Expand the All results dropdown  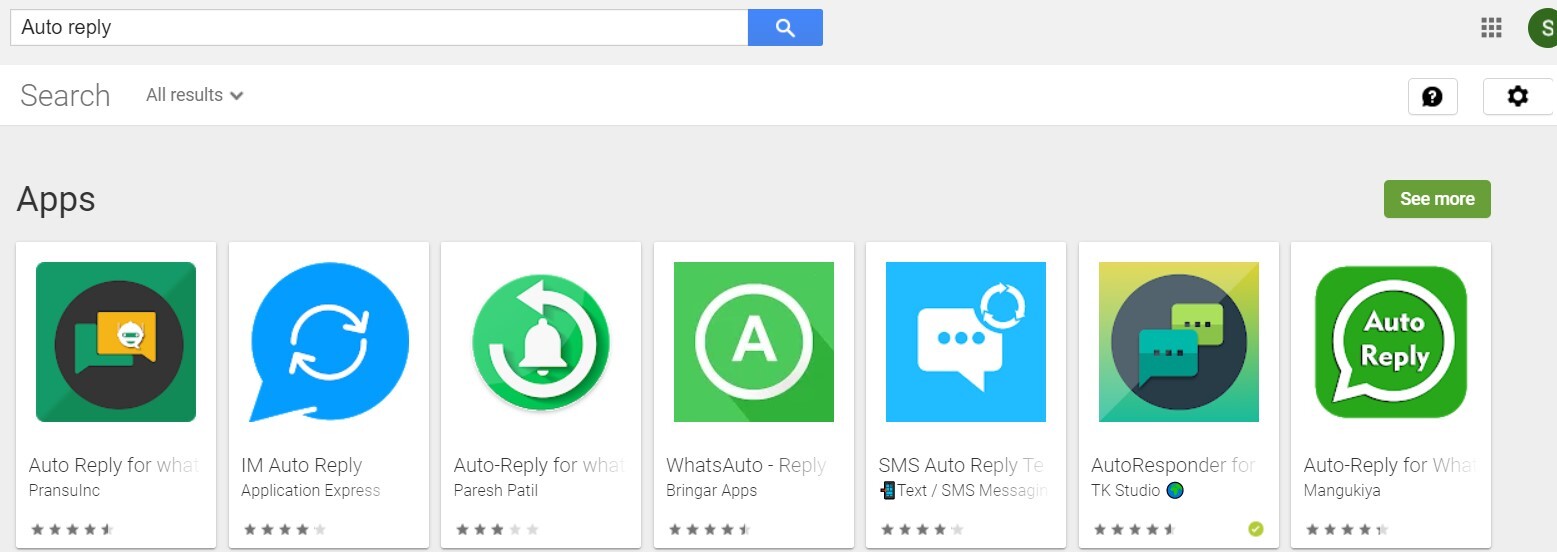click(195, 95)
